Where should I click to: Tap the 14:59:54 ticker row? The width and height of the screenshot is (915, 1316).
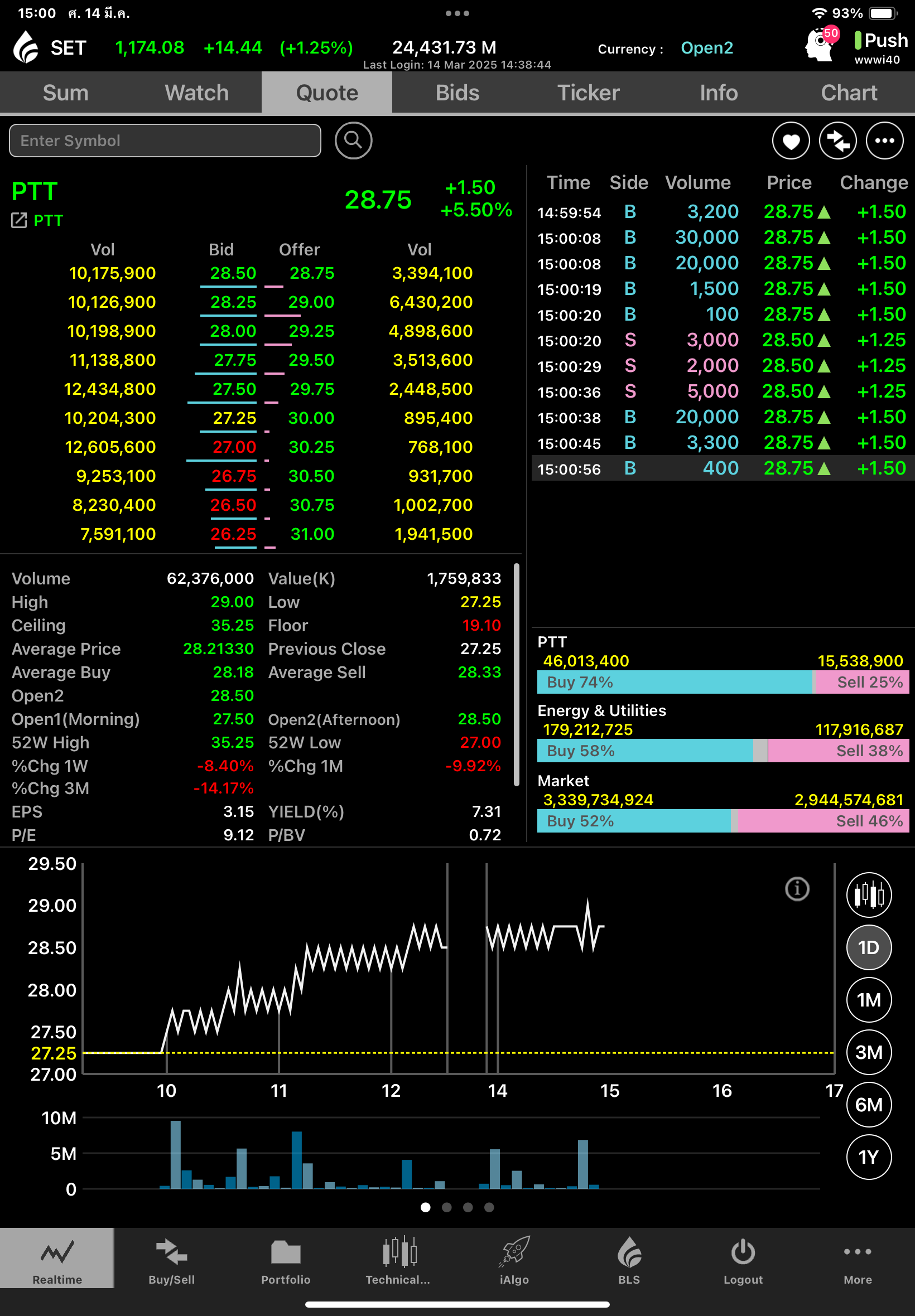pyautogui.click(x=723, y=212)
